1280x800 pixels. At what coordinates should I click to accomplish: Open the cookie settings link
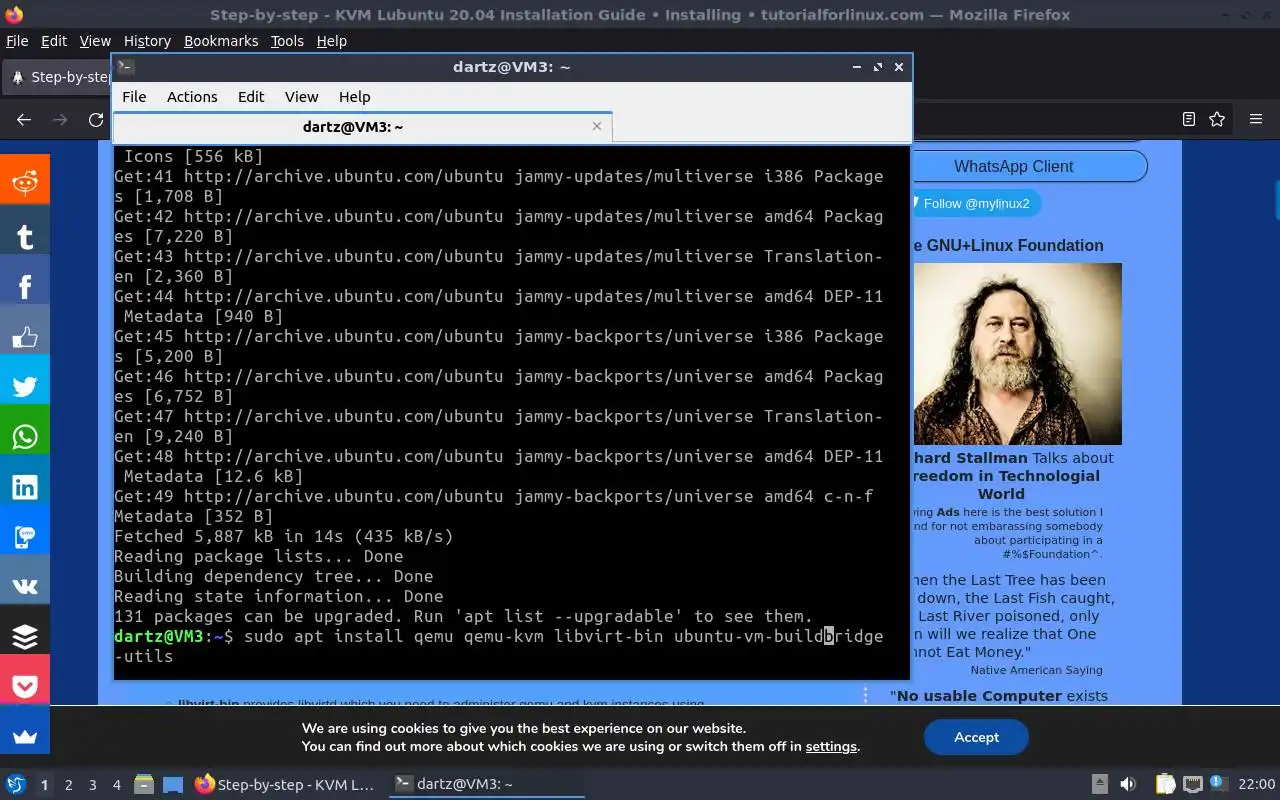coord(831,746)
